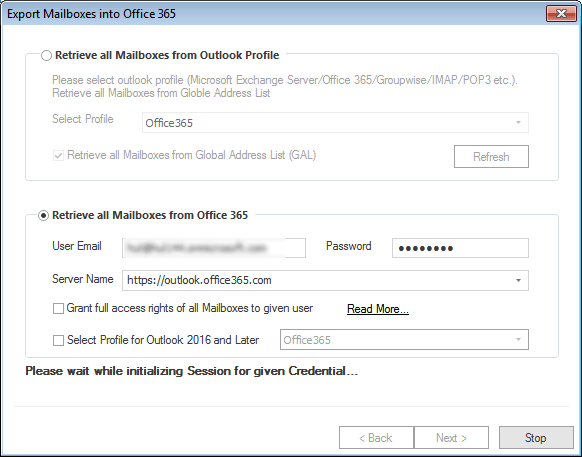Toggle Retrieve all Mailboxes from GAL checkbox
582x457 pixels.
(58, 155)
